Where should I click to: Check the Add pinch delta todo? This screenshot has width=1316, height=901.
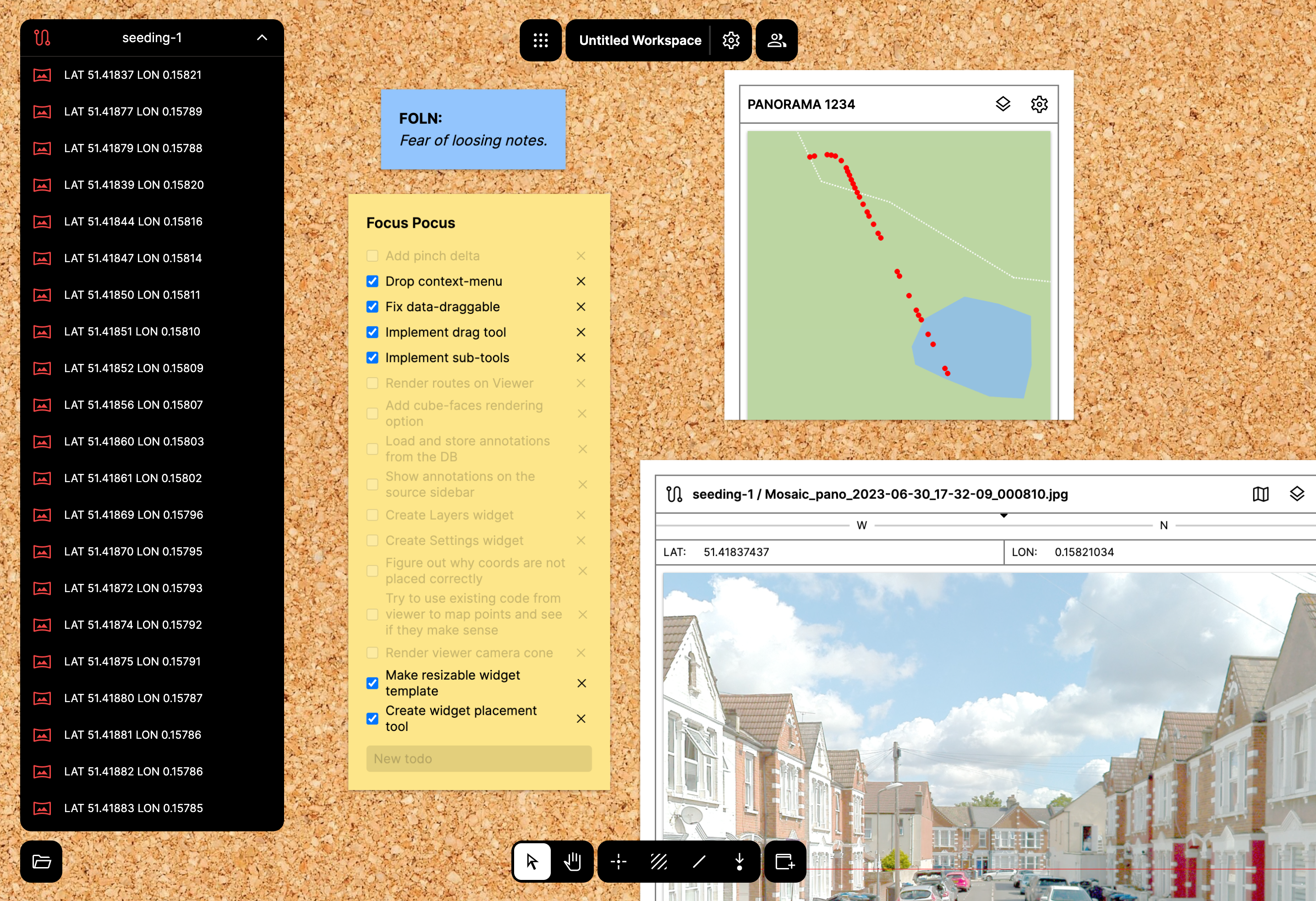372,256
